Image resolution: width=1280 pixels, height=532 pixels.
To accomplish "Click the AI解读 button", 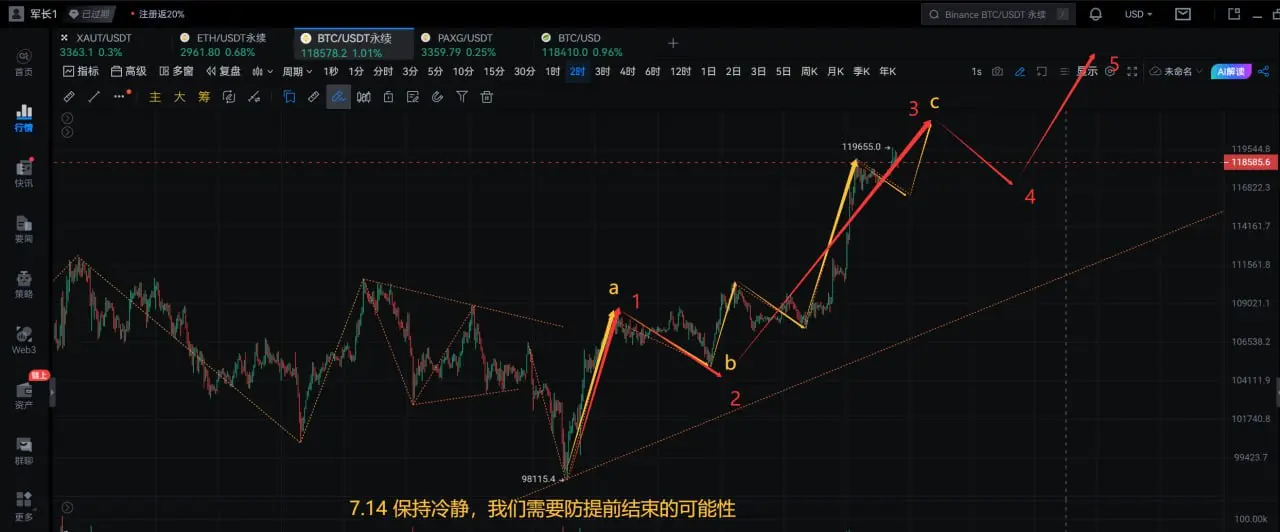I will click(x=1229, y=72).
